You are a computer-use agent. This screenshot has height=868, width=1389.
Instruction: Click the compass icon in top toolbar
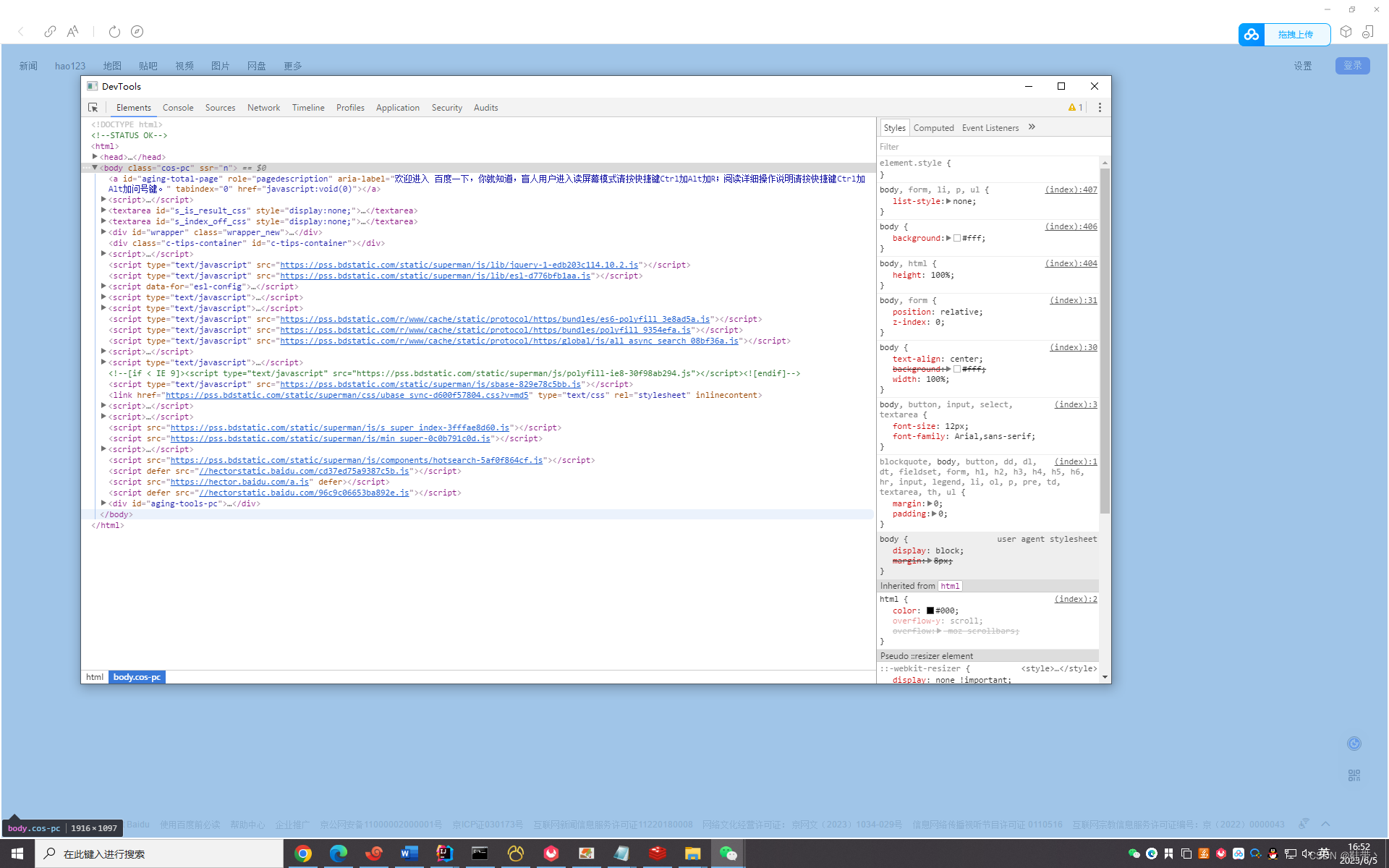[x=137, y=31]
